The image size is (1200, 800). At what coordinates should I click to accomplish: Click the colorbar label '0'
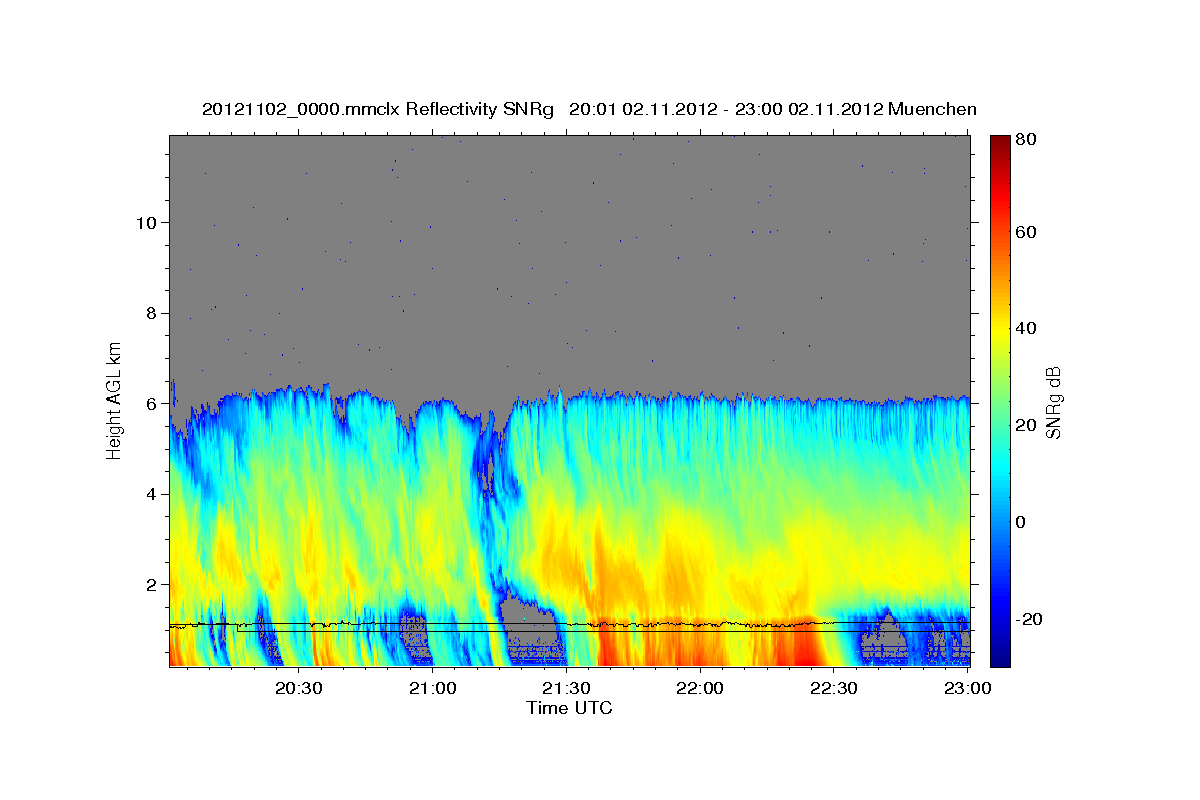[1022, 522]
